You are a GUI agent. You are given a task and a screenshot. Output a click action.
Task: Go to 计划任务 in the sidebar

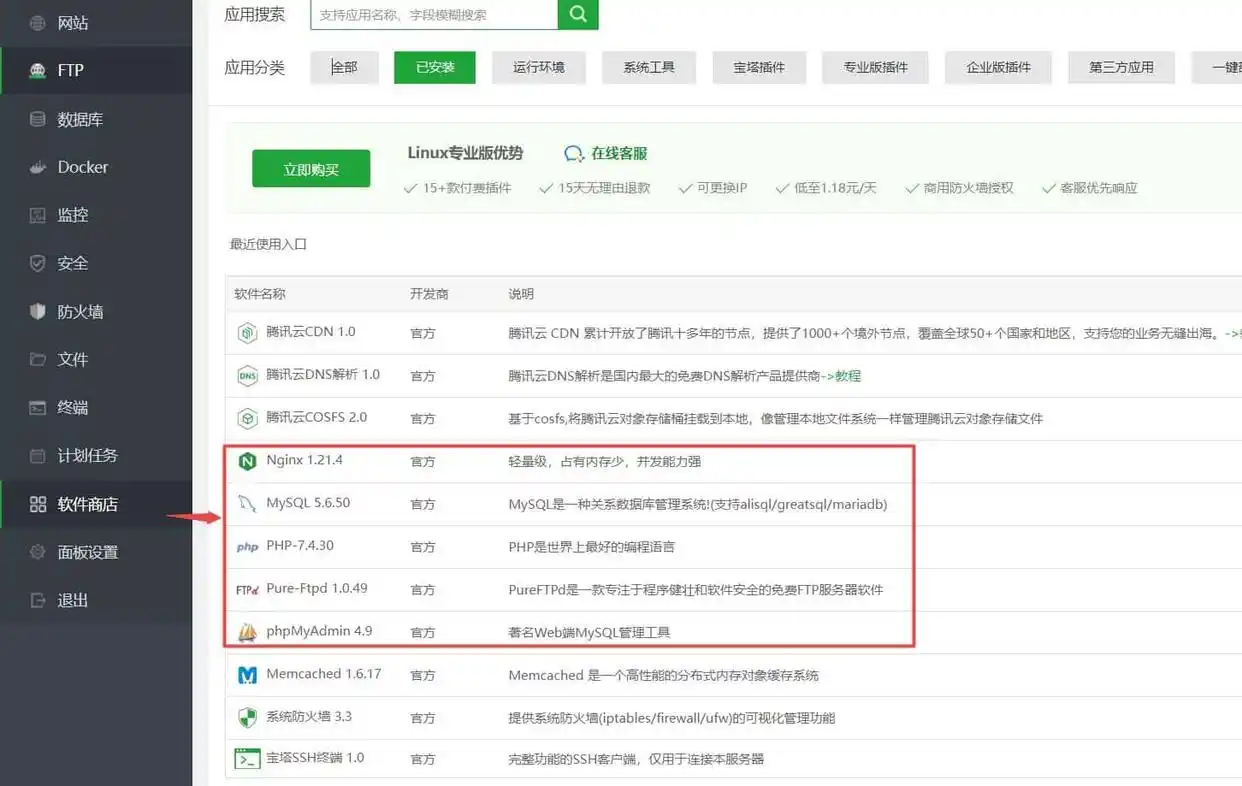pyautogui.click(x=87, y=455)
